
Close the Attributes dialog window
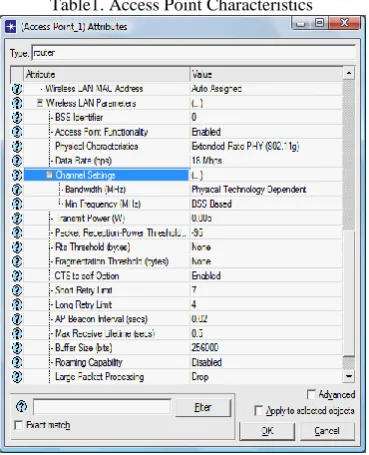(x=344, y=23)
